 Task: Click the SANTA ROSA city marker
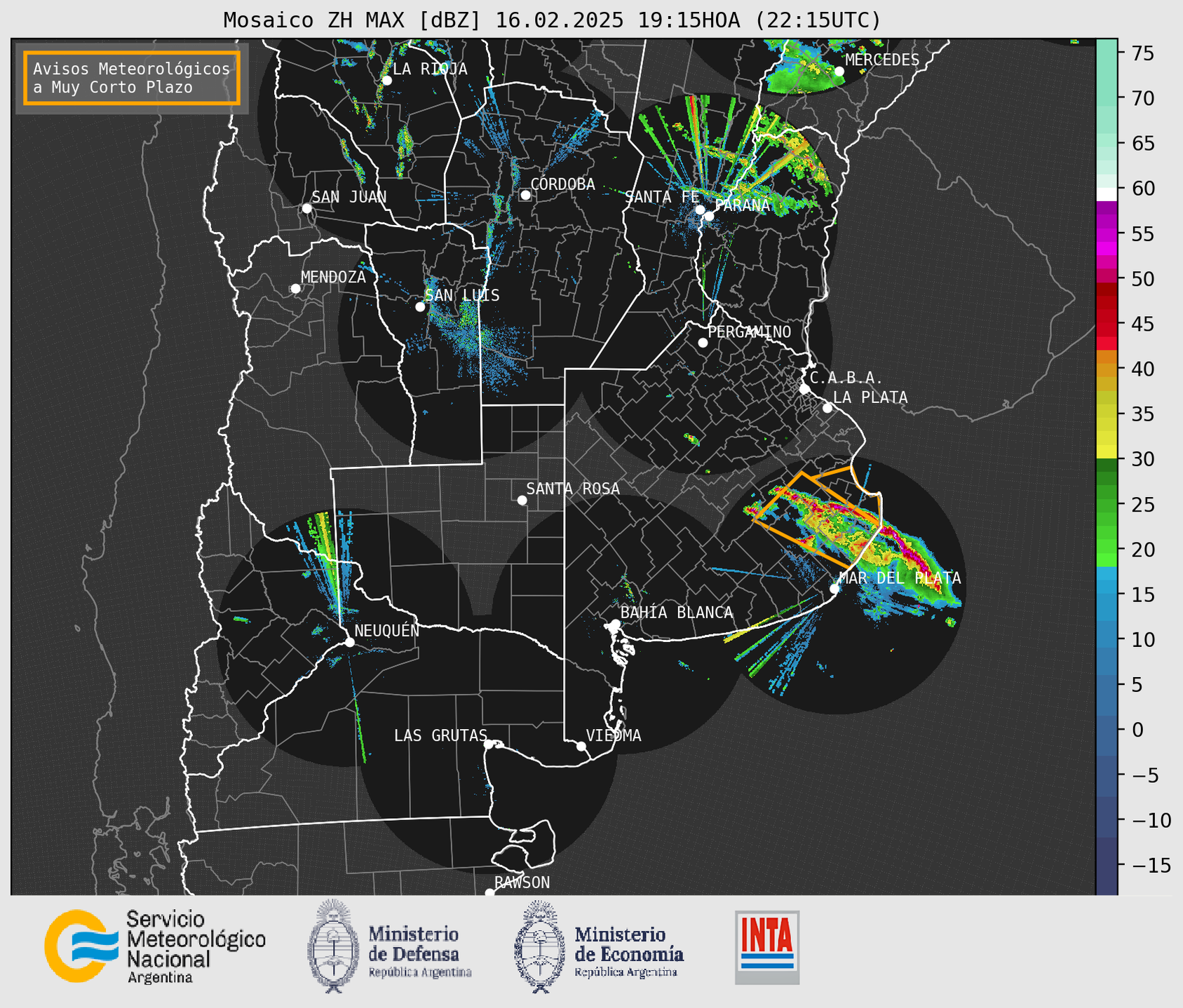[522, 500]
